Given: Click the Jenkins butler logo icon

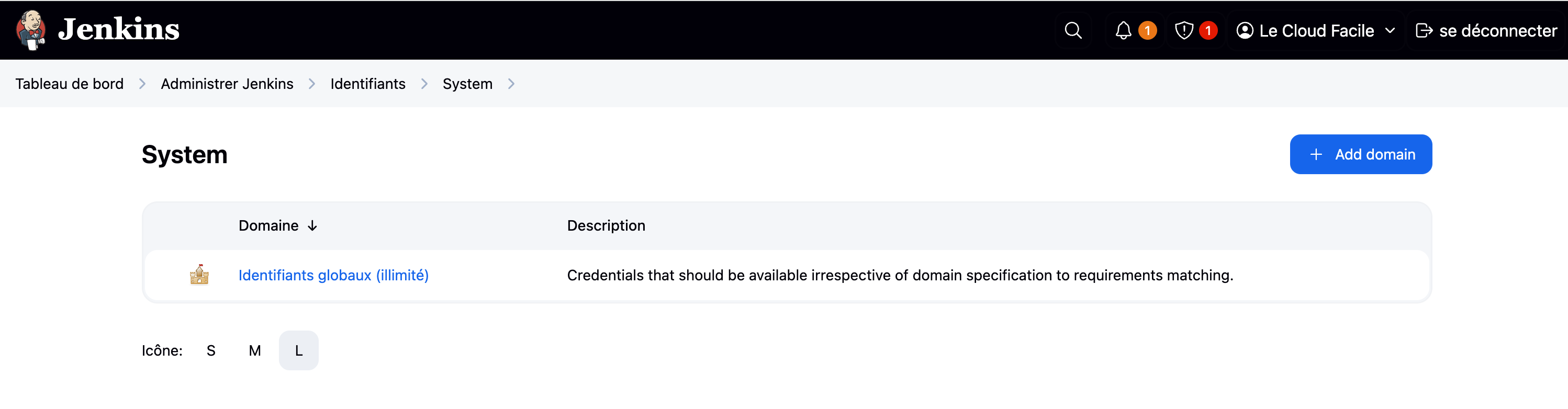Looking at the screenshot, I should coord(30,30).
